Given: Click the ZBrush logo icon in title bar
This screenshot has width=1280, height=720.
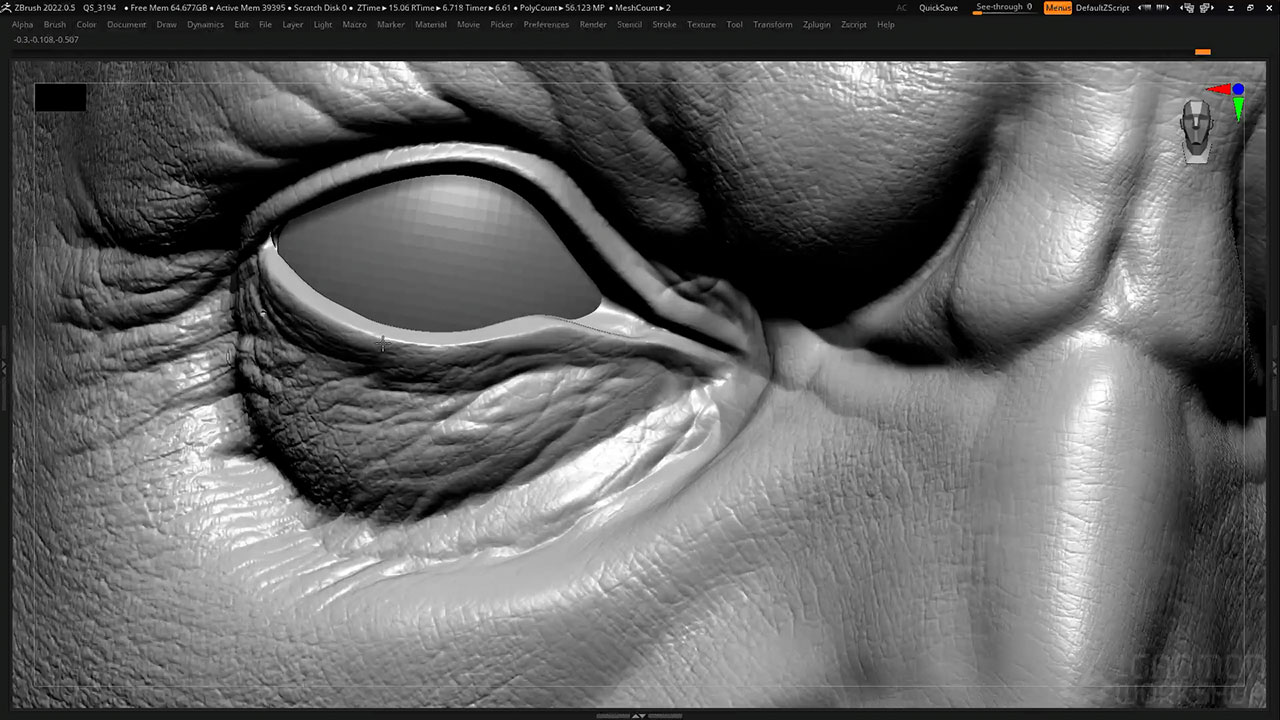Looking at the screenshot, I should (7, 8).
